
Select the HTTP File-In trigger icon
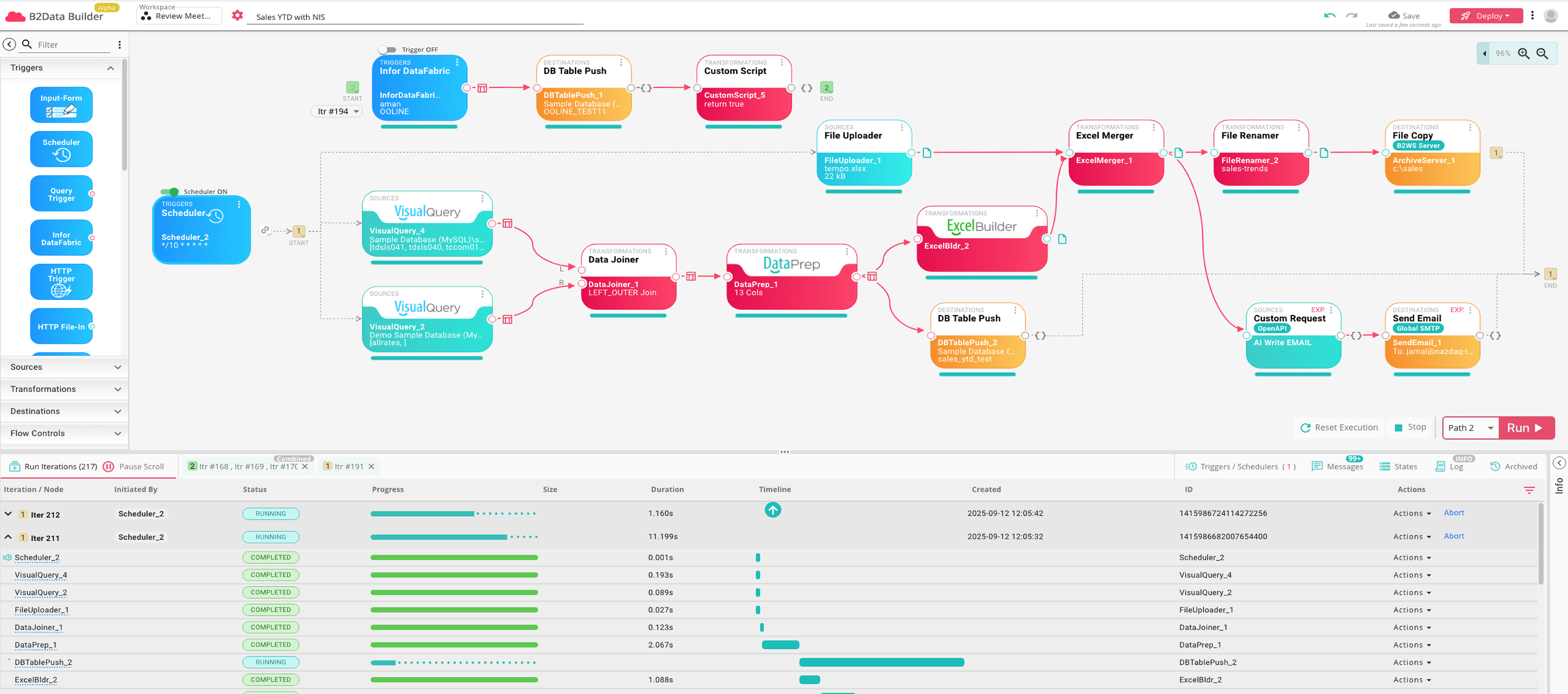(61, 326)
